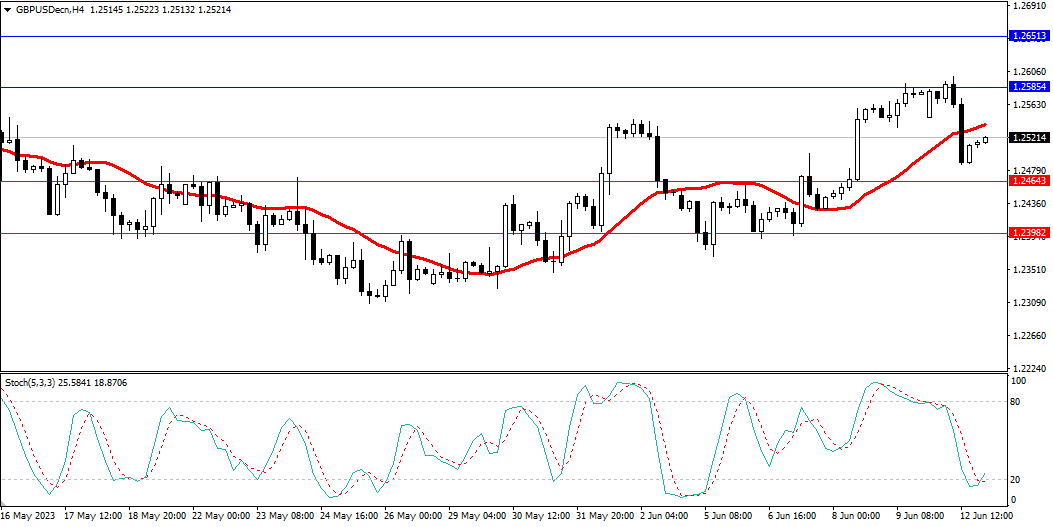
Task: Click the 31 May 20:00 time label
Action: (606, 516)
